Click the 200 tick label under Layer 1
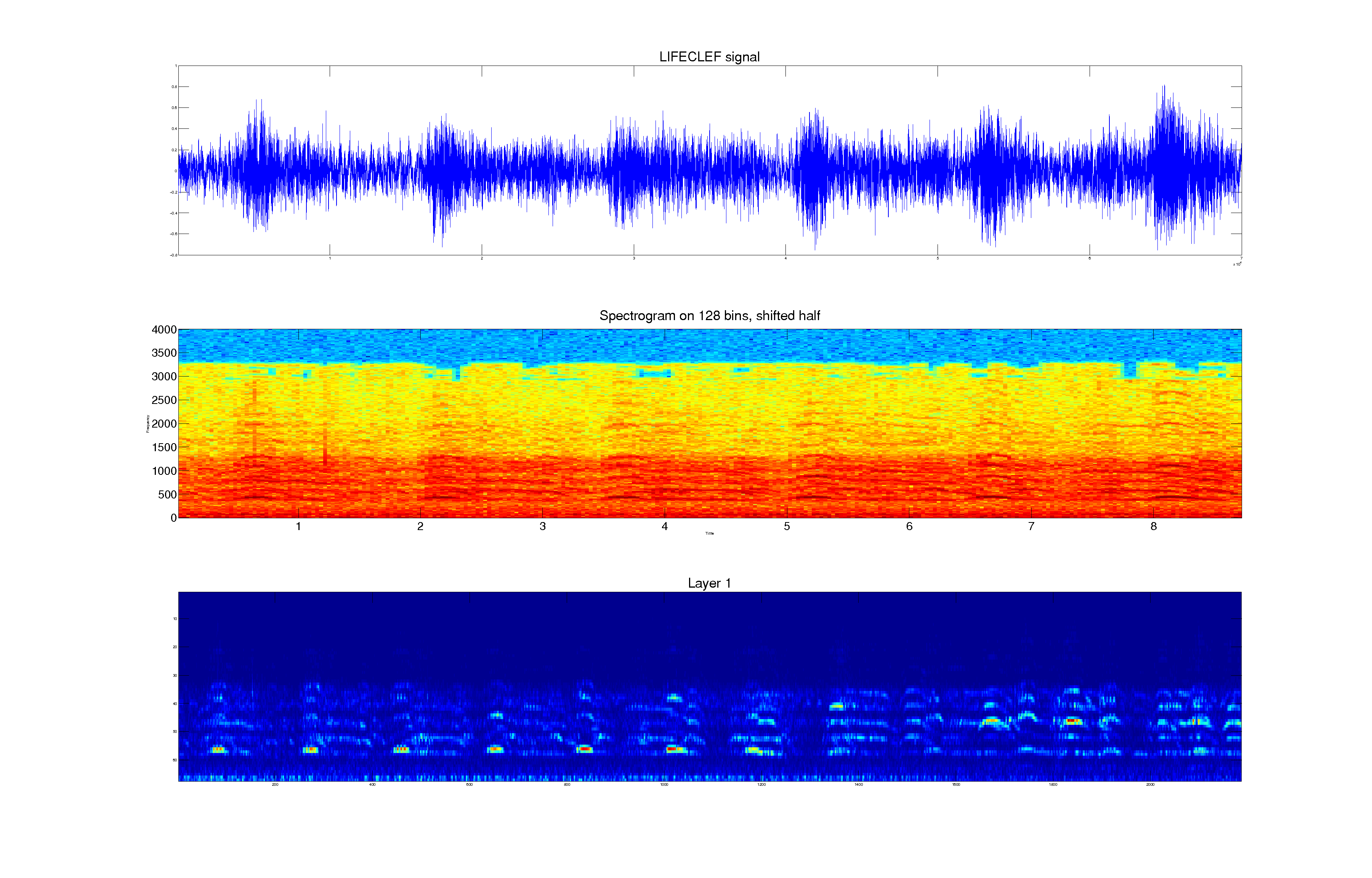The image size is (1372, 878). [275, 785]
